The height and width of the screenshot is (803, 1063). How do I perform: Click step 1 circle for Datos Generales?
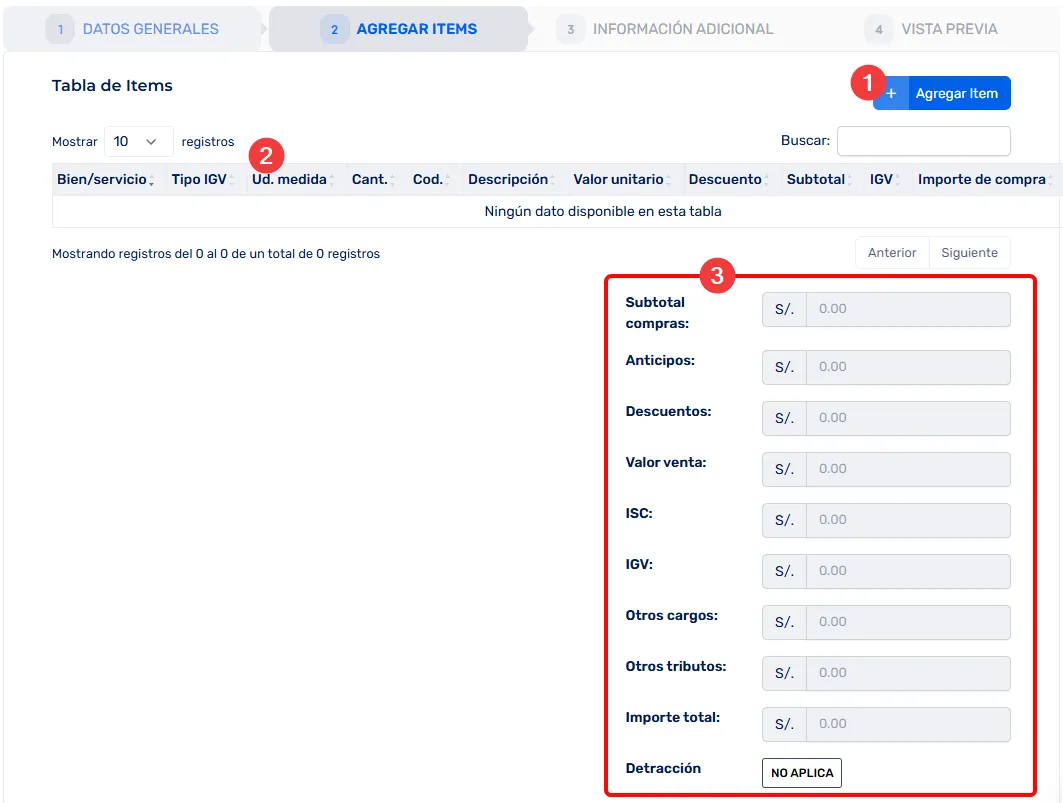(60, 29)
